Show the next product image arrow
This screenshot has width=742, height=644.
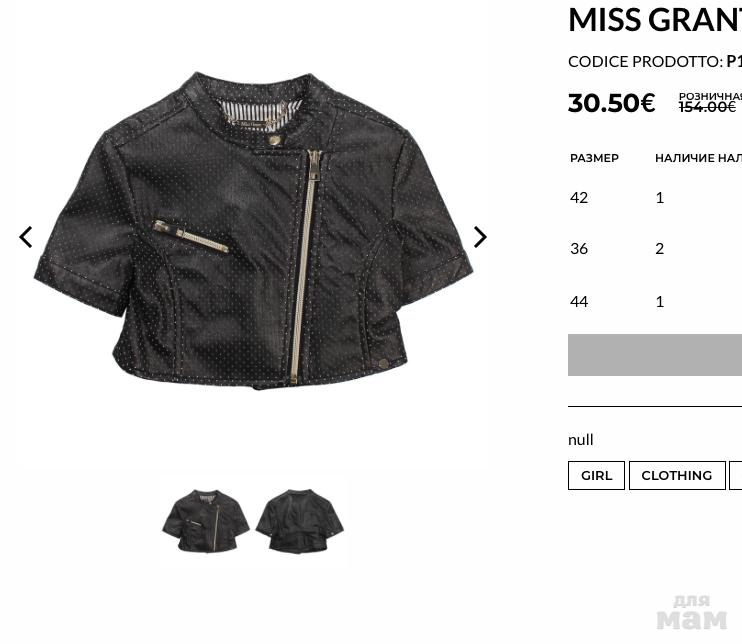pos(480,237)
